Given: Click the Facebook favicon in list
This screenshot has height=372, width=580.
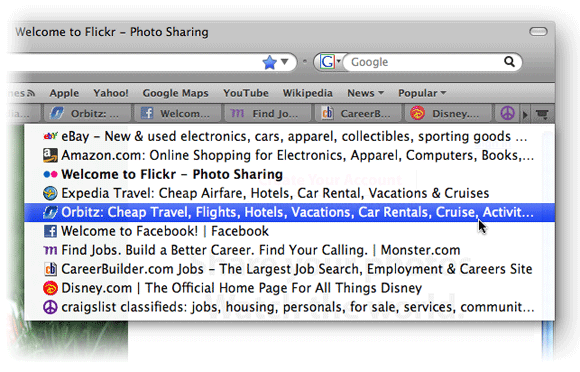Looking at the screenshot, I should click(x=50, y=231).
